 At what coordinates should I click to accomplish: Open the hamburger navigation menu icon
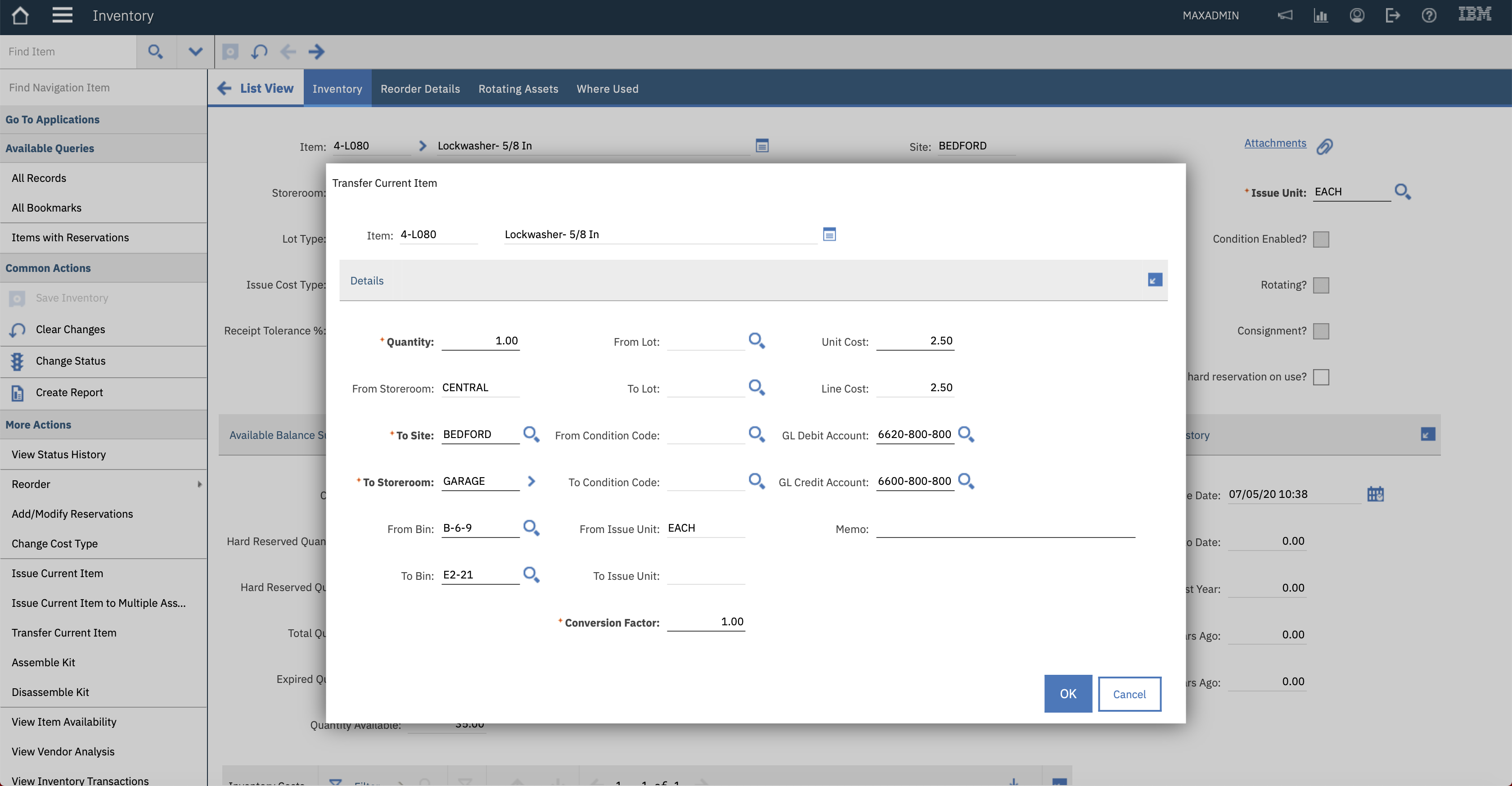62,15
